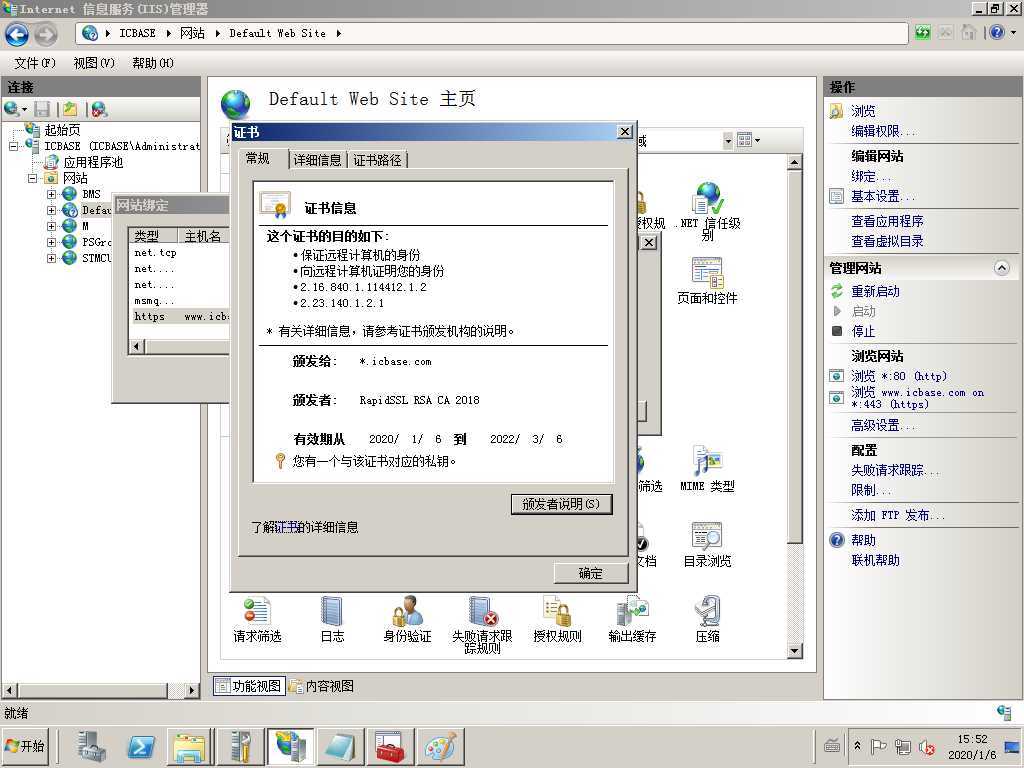Click 基本设置... in the Actions pane
1024x768 pixels.
coord(882,196)
